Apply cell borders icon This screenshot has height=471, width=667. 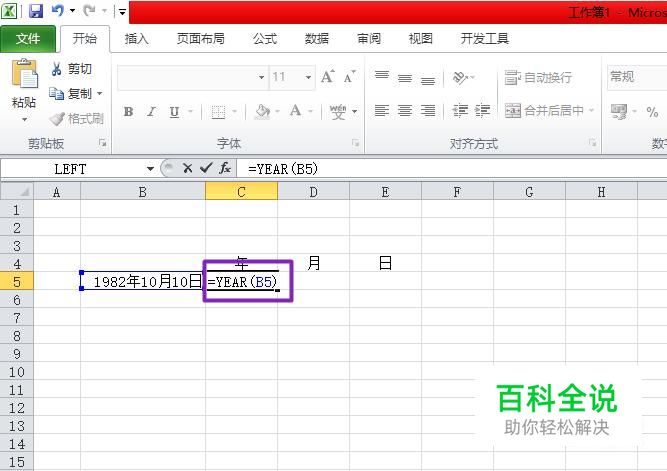(x=218, y=112)
